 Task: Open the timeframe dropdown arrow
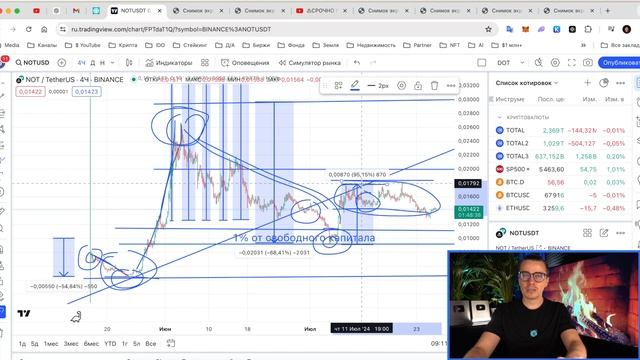pos(112,62)
